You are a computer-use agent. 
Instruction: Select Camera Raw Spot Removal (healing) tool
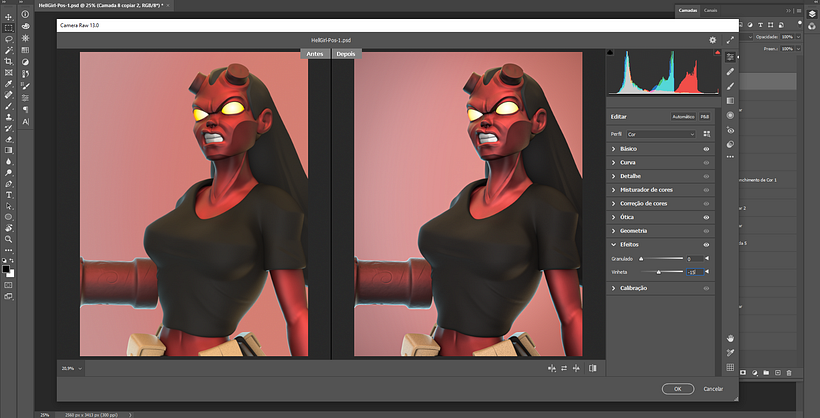point(731,72)
